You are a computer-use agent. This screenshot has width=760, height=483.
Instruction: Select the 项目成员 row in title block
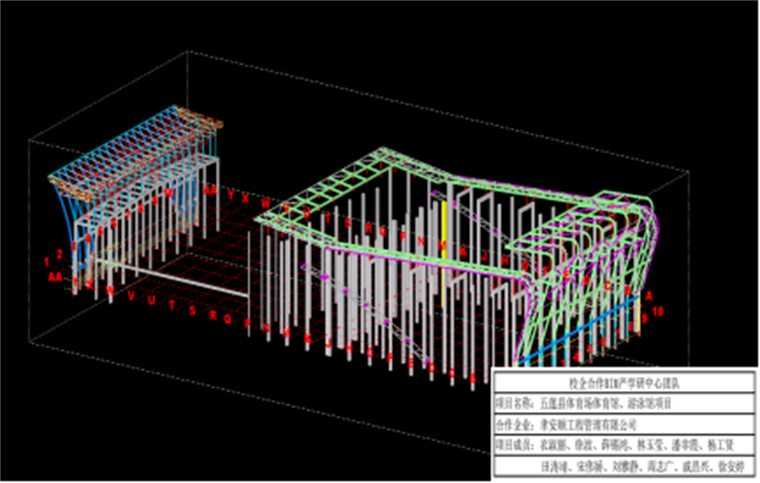tap(622, 445)
